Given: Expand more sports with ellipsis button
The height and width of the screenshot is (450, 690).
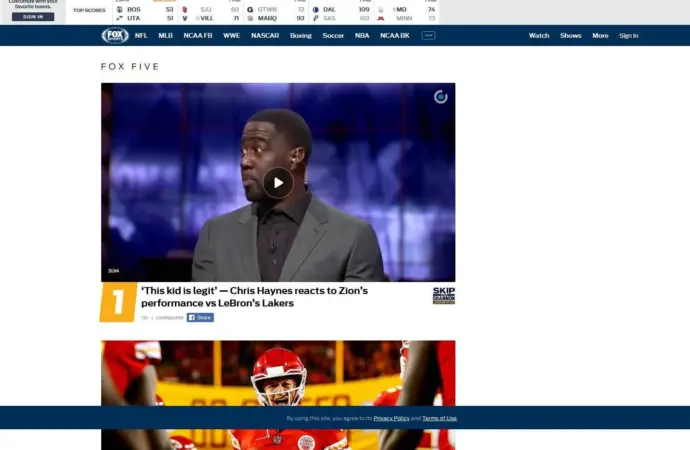Looking at the screenshot, I should (428, 36).
